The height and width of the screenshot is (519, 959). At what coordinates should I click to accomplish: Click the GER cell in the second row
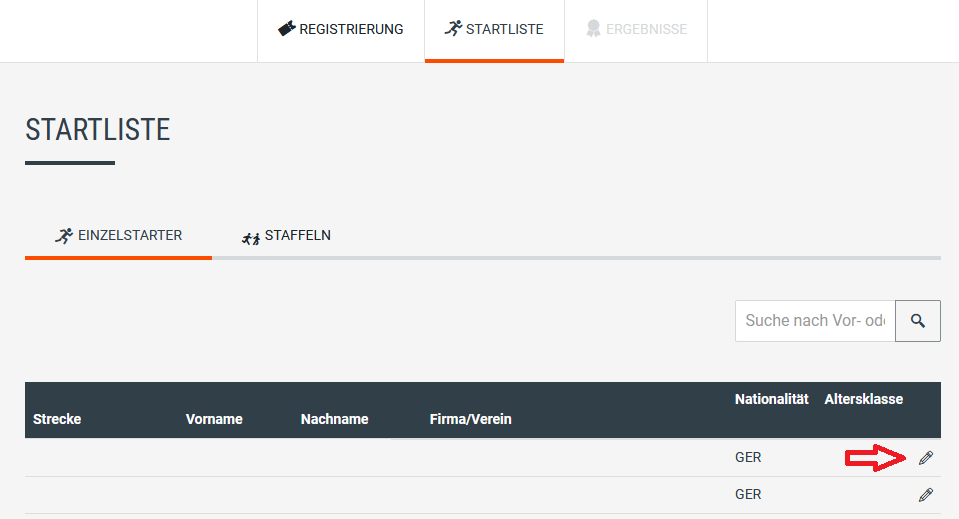[x=748, y=495]
